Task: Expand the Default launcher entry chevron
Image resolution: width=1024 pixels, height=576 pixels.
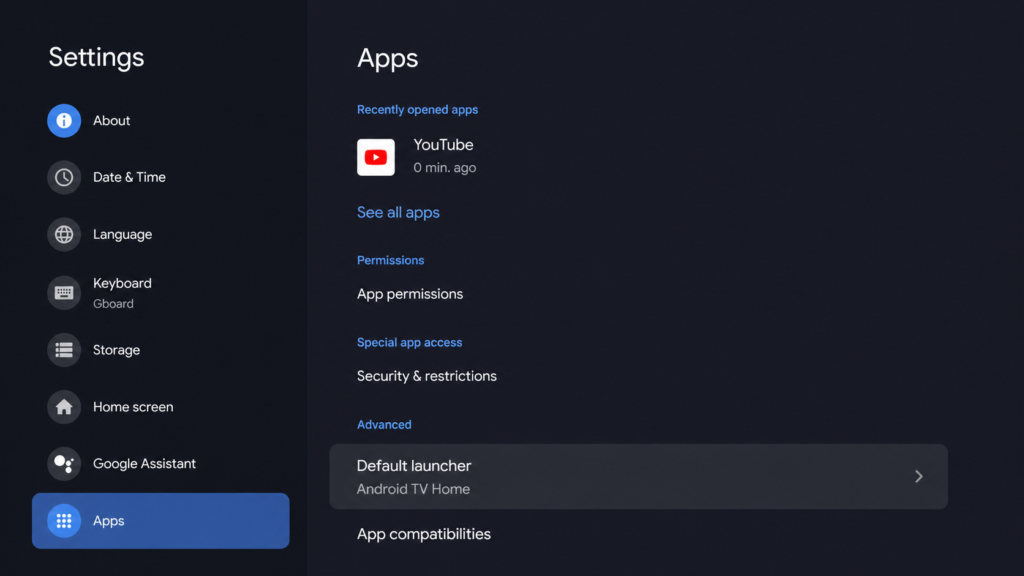Action: (x=918, y=476)
